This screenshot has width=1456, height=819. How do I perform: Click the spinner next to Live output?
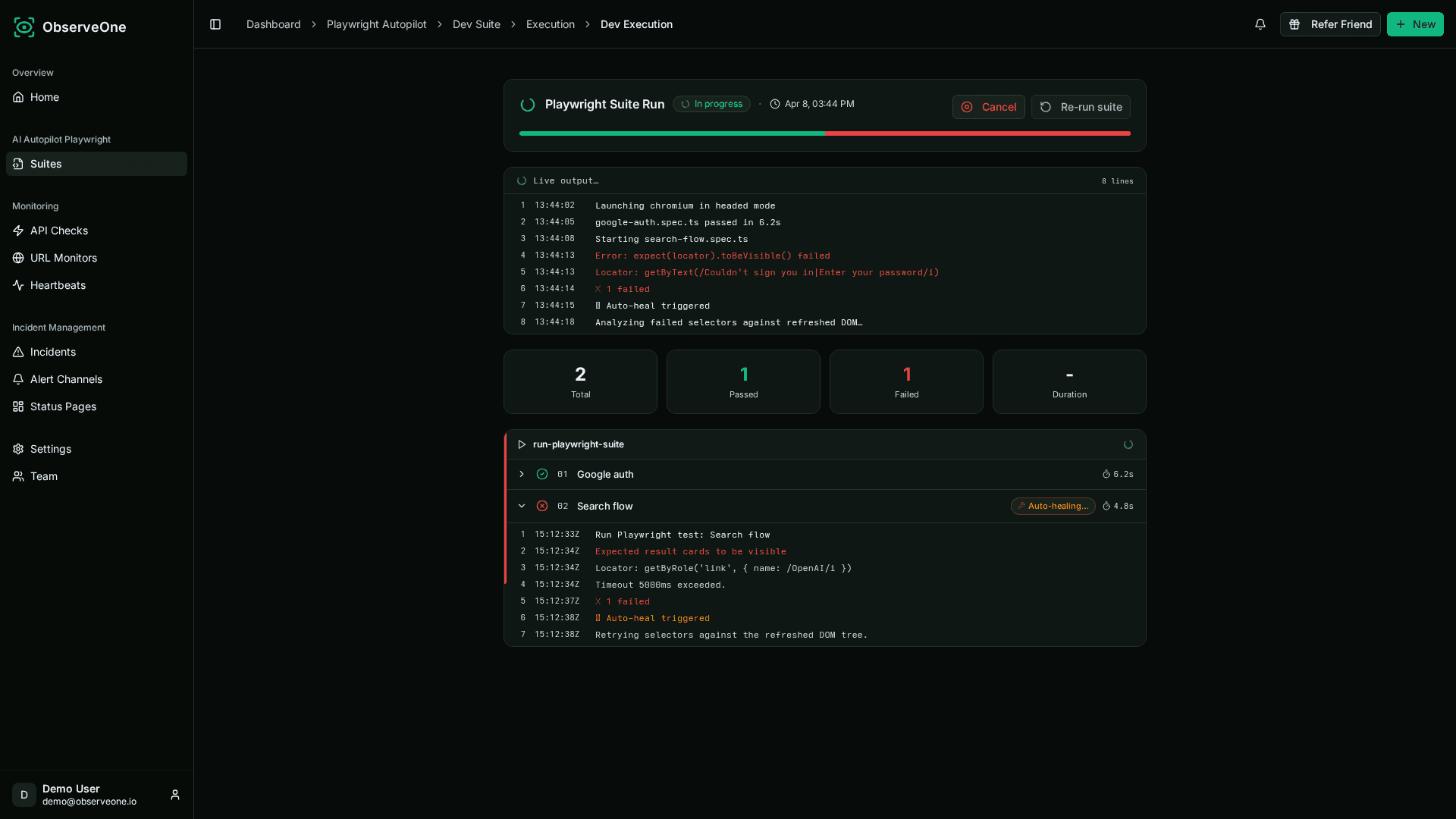pyautogui.click(x=522, y=180)
